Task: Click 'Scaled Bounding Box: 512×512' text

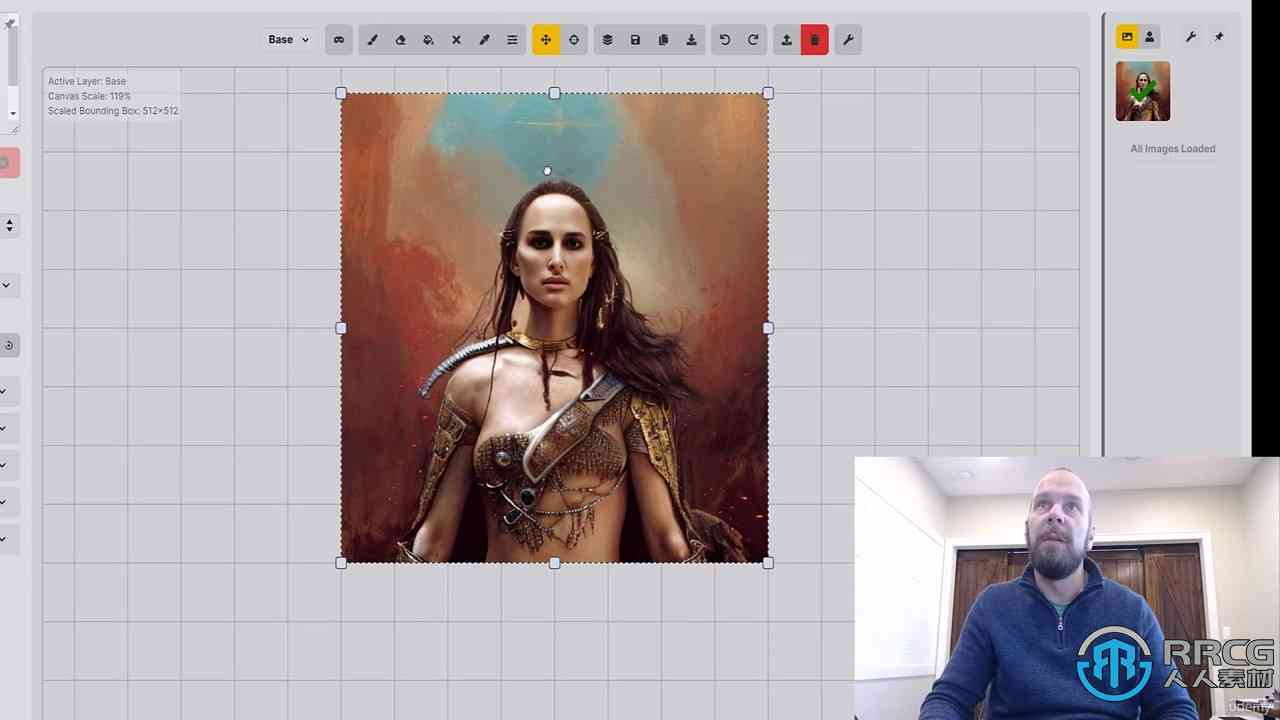Action: (x=113, y=111)
